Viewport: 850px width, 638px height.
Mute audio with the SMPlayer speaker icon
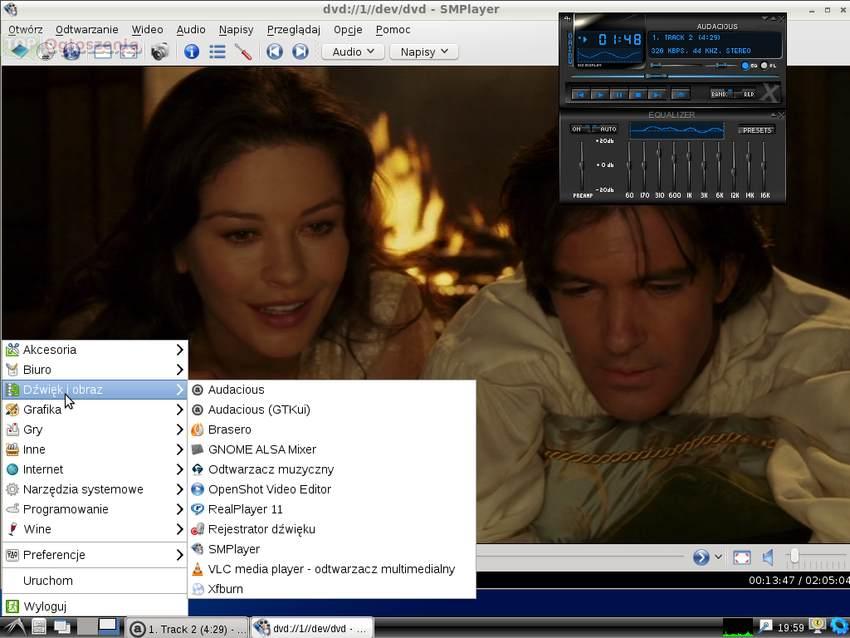(768, 557)
